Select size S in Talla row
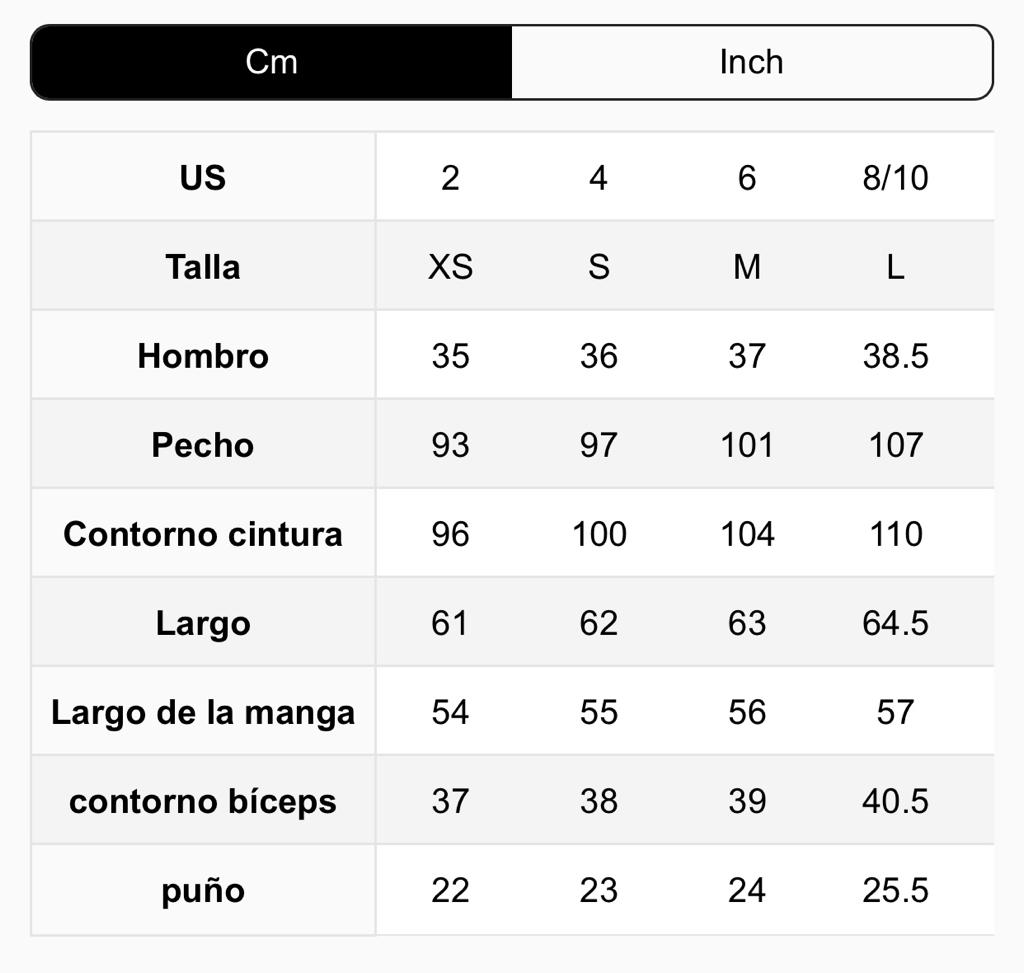The width and height of the screenshot is (1024, 973). [x=598, y=267]
